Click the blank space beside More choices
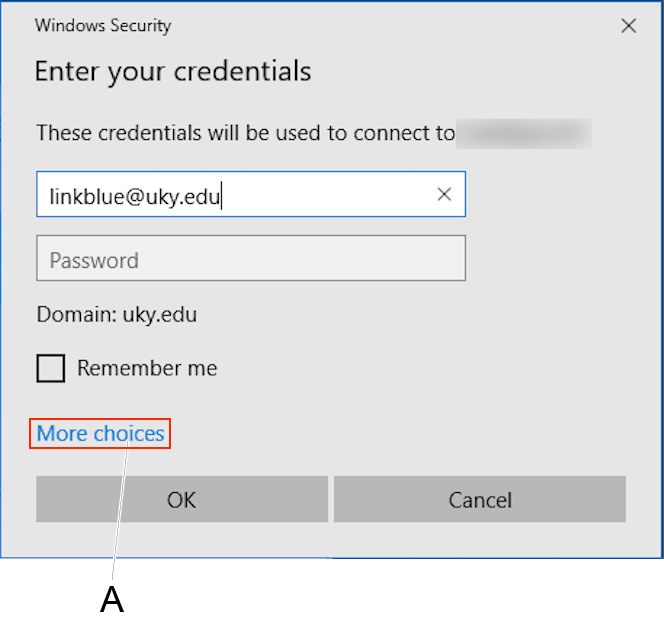 coord(400,434)
